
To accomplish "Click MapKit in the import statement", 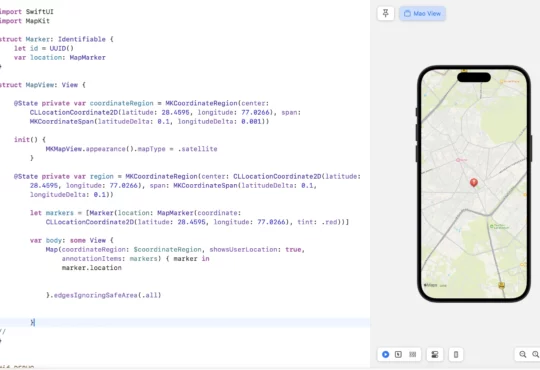I will tap(38, 21).
